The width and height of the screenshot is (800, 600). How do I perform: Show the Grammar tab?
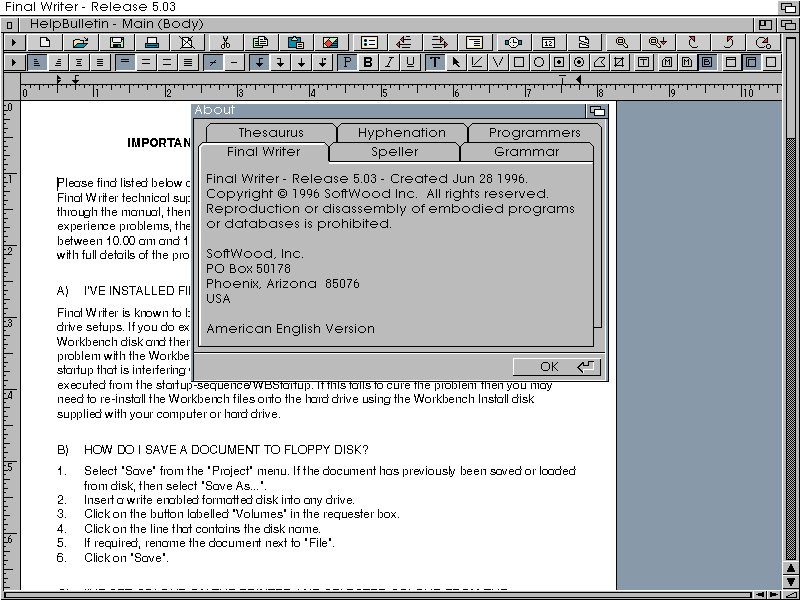point(527,152)
